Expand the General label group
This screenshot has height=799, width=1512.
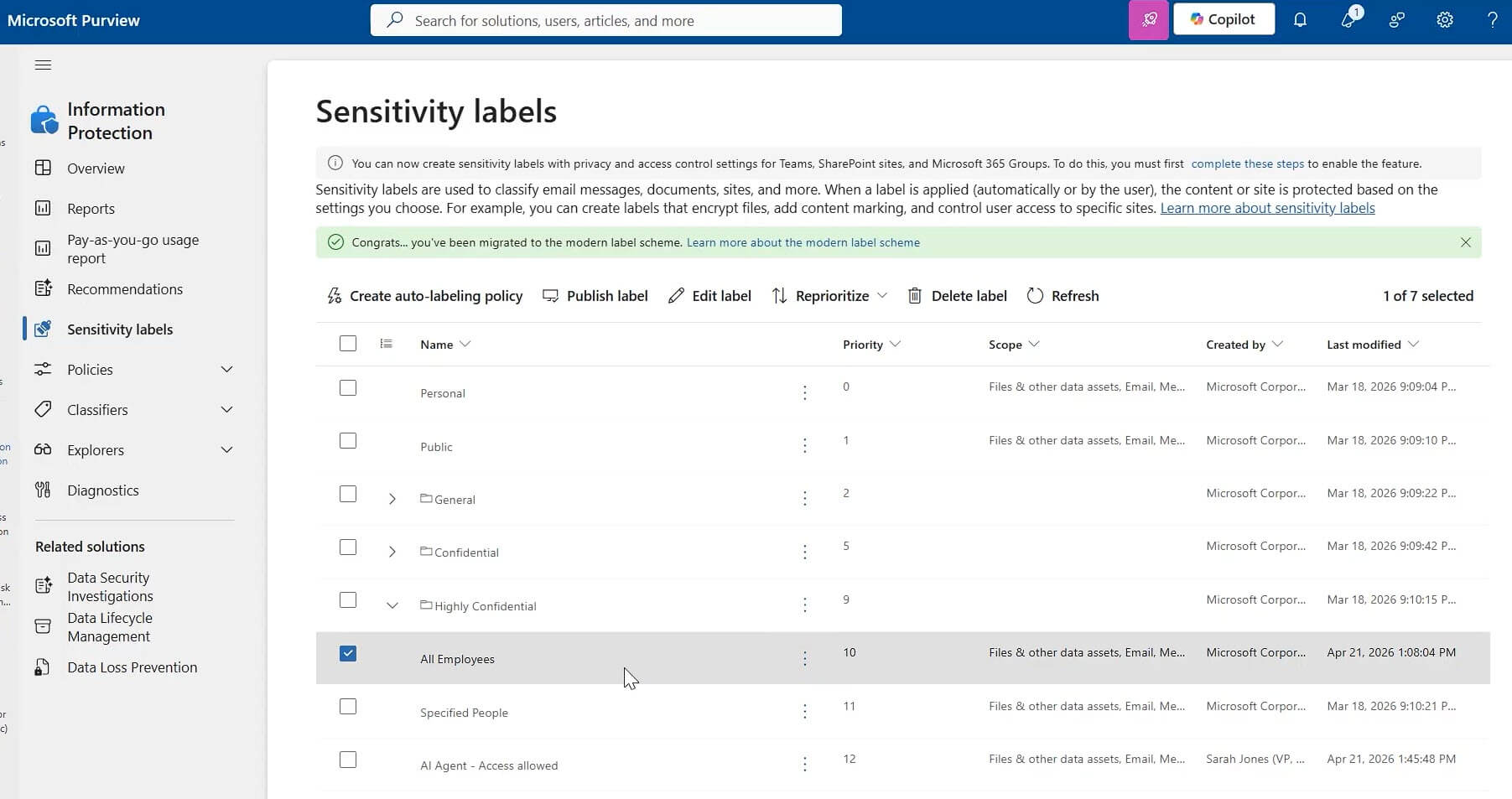(x=392, y=499)
